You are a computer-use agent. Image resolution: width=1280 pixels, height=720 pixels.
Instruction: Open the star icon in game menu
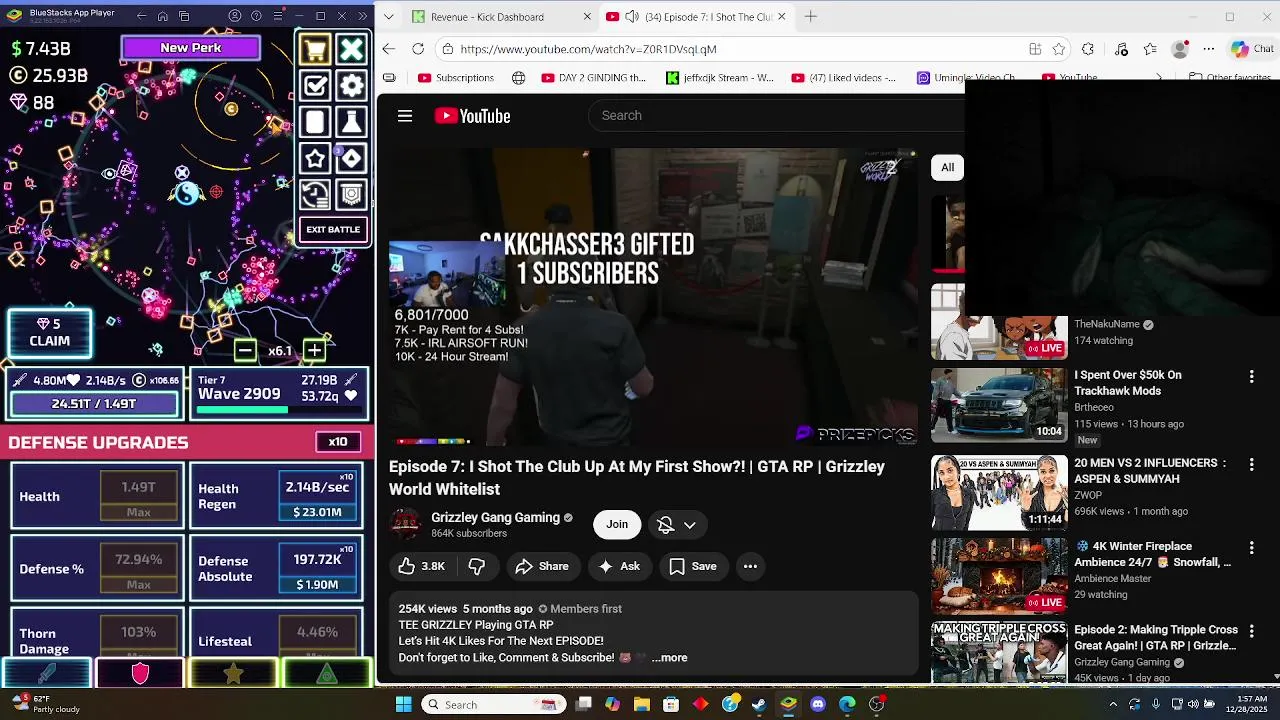(315, 158)
